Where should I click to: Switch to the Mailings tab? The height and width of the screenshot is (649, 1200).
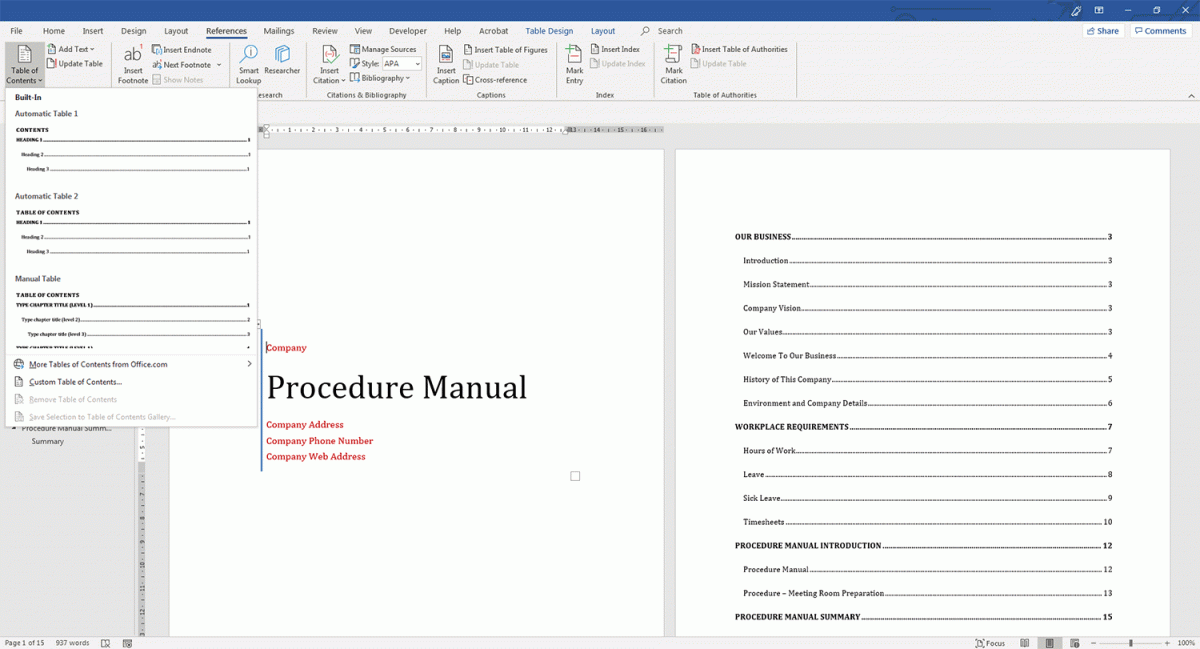tap(279, 31)
